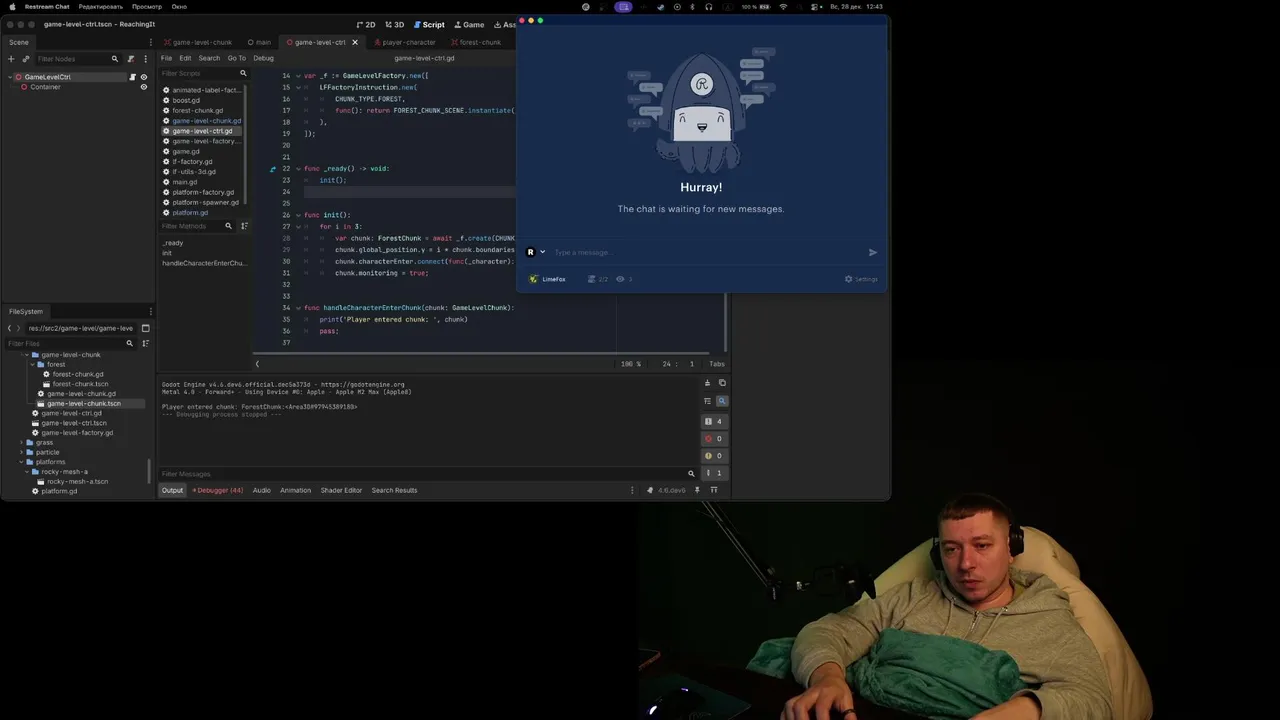This screenshot has height=720, width=1280.
Task: Fold the var _f declaration at line 14
Action: click(298, 76)
